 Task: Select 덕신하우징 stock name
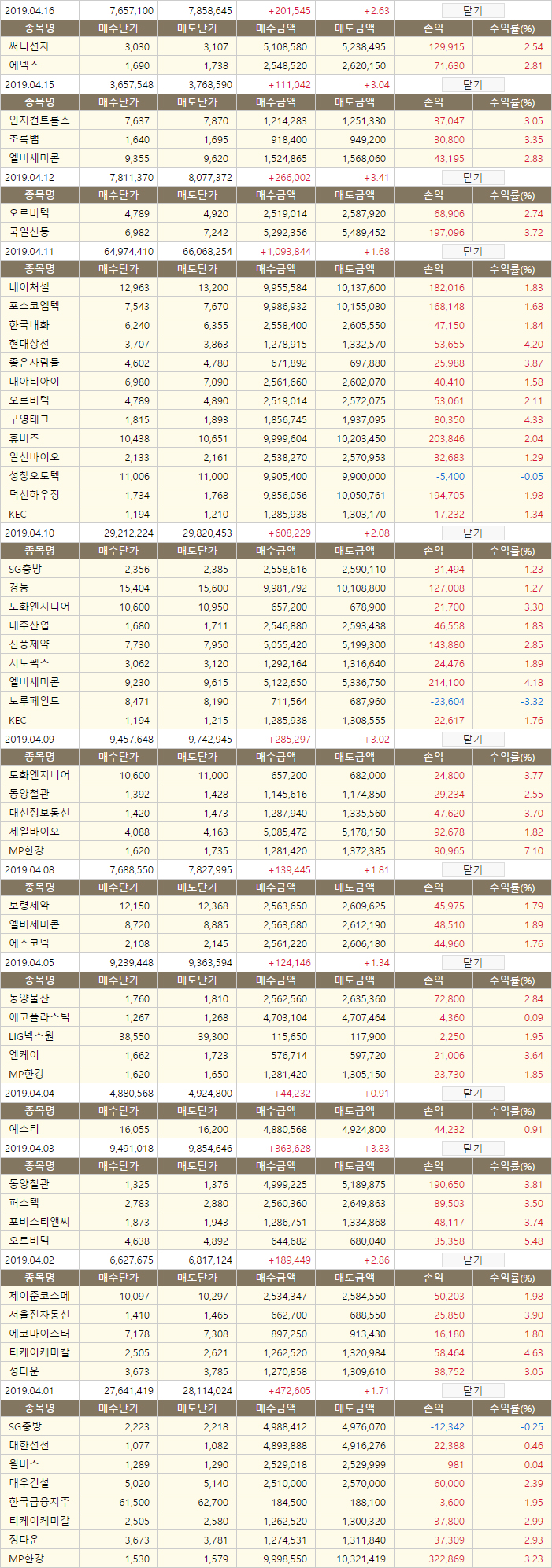[x=34, y=496]
